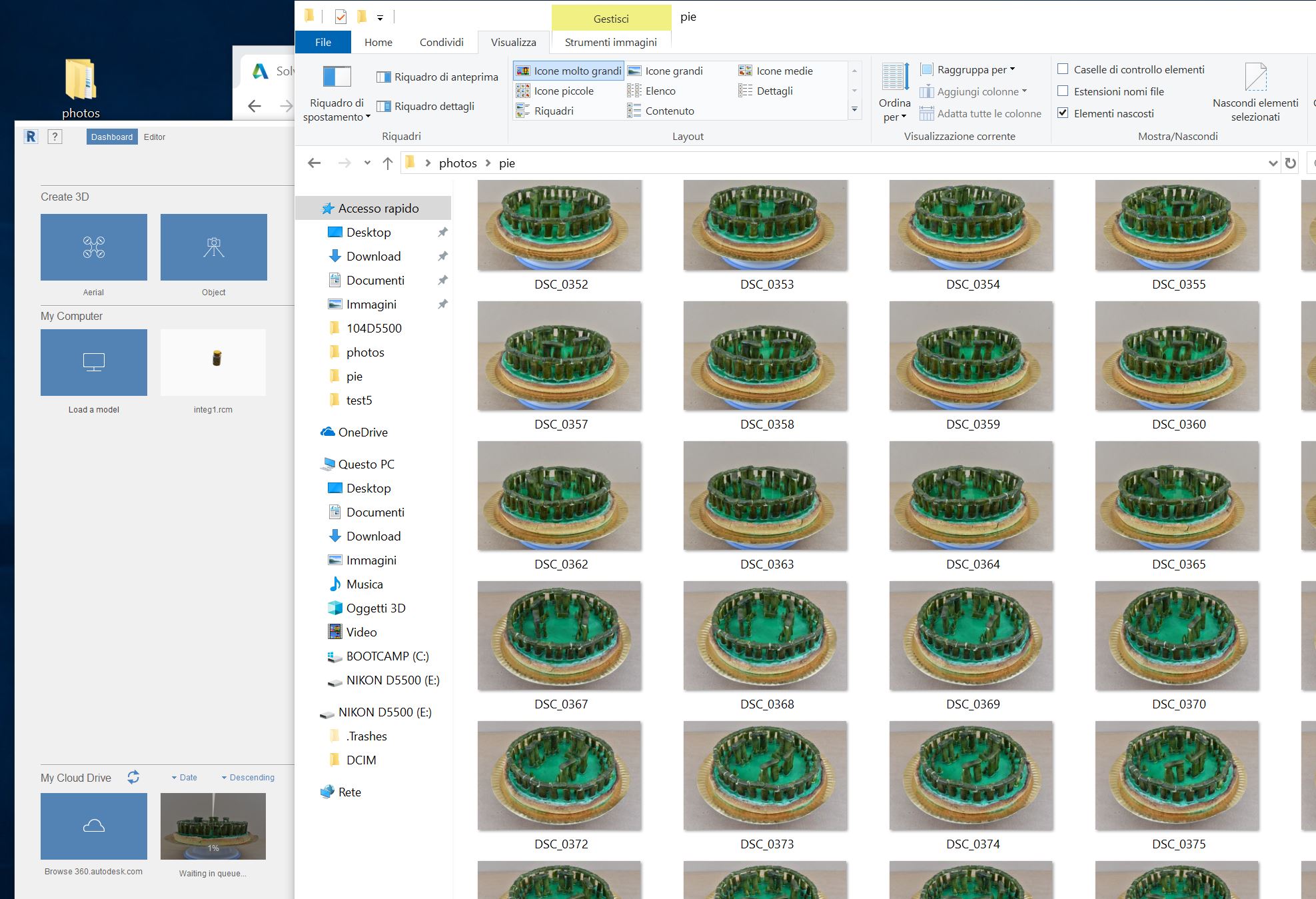
Task: Click the Riquadro di spostamento icon
Action: click(336, 77)
